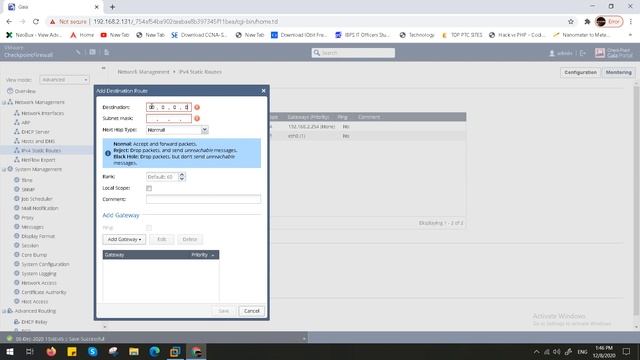Switch to the Configuration tab
This screenshot has width=640, height=360.
[x=580, y=72]
